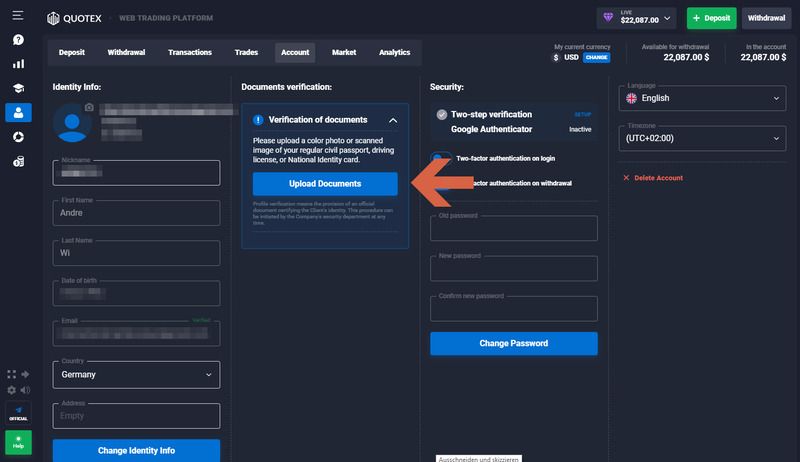The image size is (800, 462).
Task: Click the Date of birth field
Action: coord(136,293)
